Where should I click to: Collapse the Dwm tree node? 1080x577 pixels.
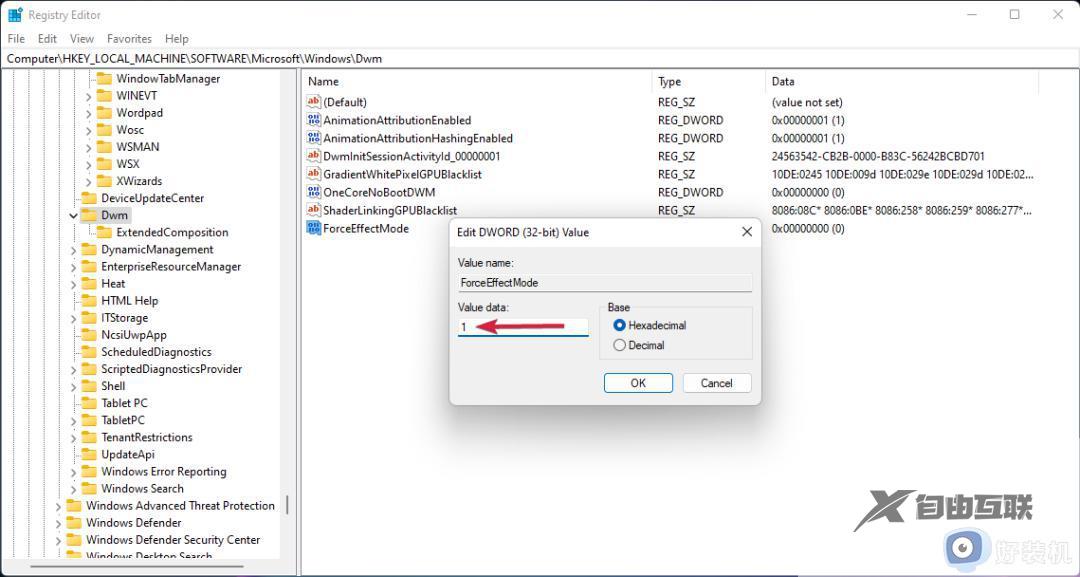point(72,215)
